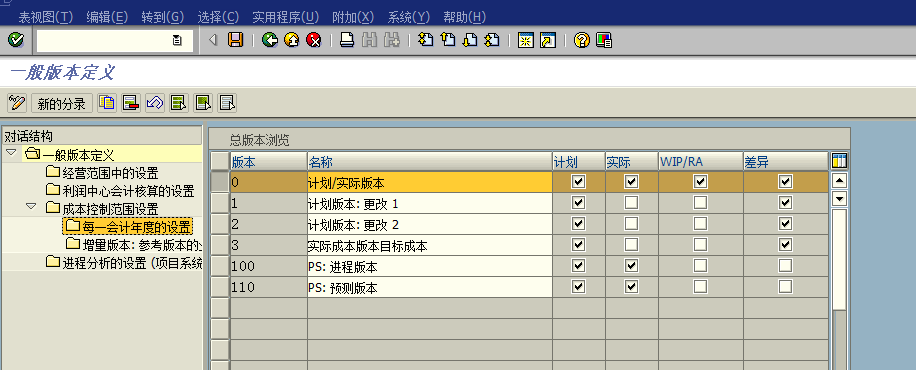Open the 选择(C) menu
The height and width of the screenshot is (370, 916).
218,18
